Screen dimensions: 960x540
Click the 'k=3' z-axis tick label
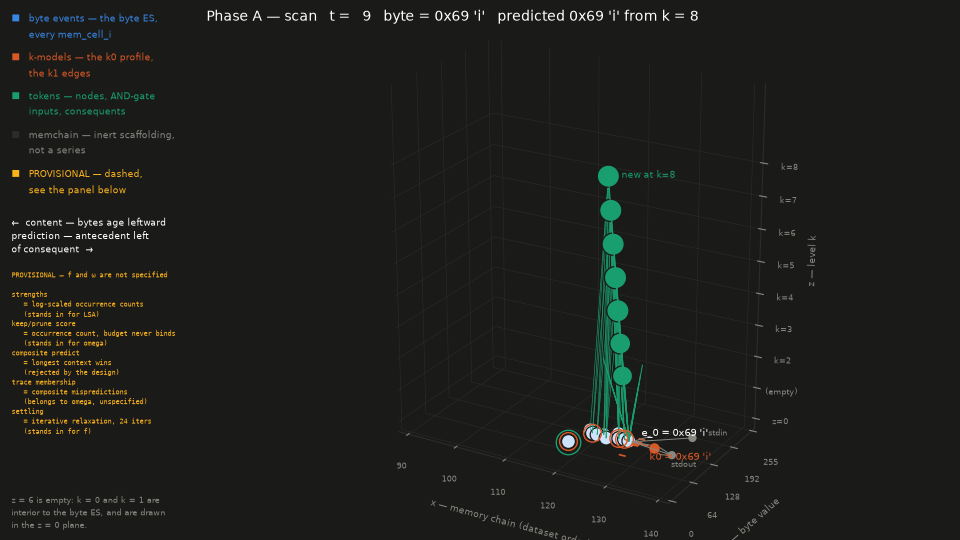(783, 329)
